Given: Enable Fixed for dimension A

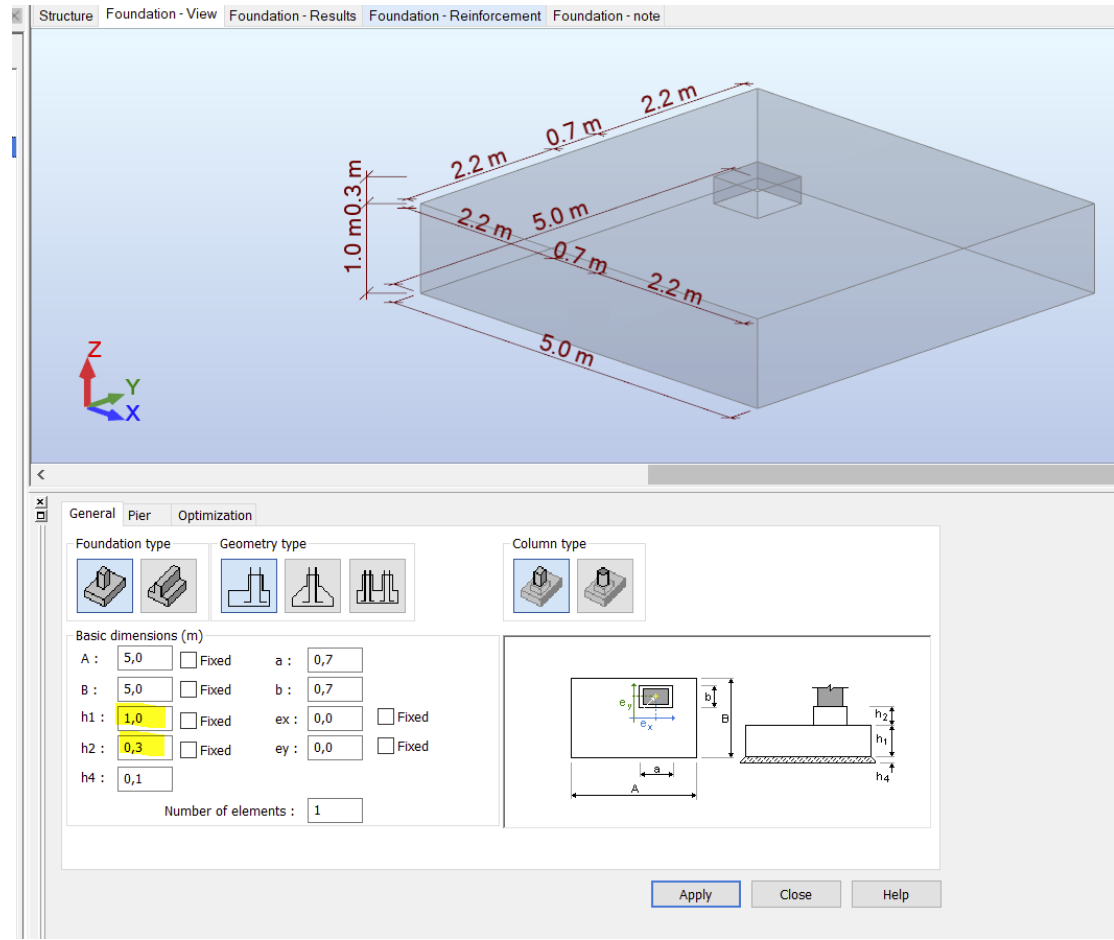Looking at the screenshot, I should point(190,658).
